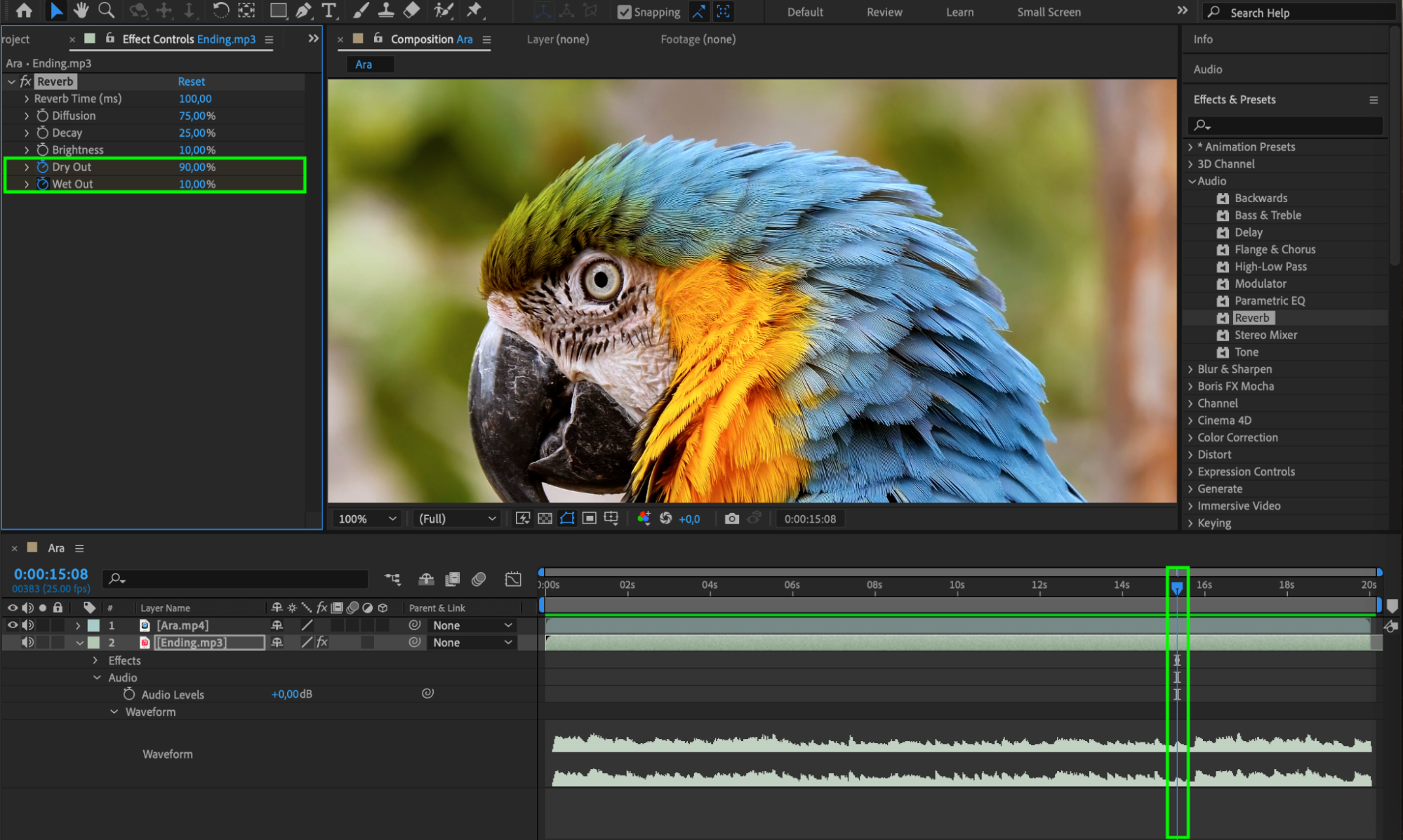Toggle transparency grid in viewer
Viewport: 1403px width, 840px height.
click(545, 519)
